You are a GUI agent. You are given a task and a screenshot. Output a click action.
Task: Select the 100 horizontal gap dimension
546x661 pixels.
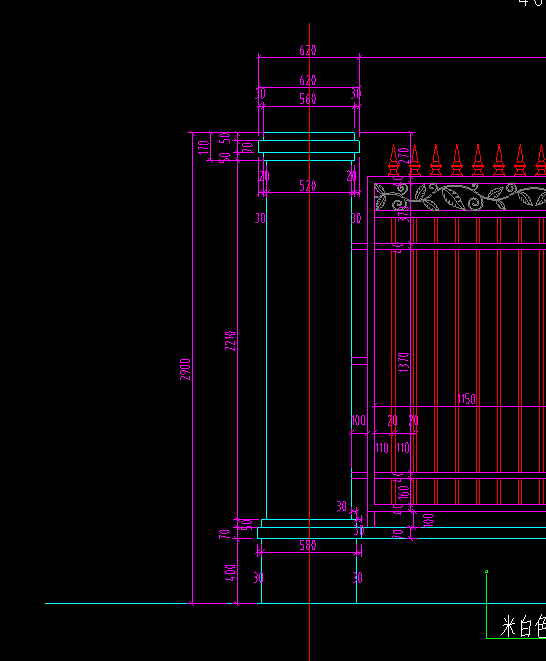[x=358, y=420]
